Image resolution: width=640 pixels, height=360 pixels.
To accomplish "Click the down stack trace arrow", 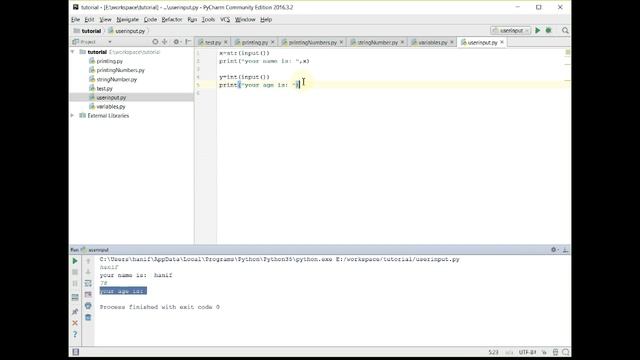I will pyautogui.click(x=88, y=272).
